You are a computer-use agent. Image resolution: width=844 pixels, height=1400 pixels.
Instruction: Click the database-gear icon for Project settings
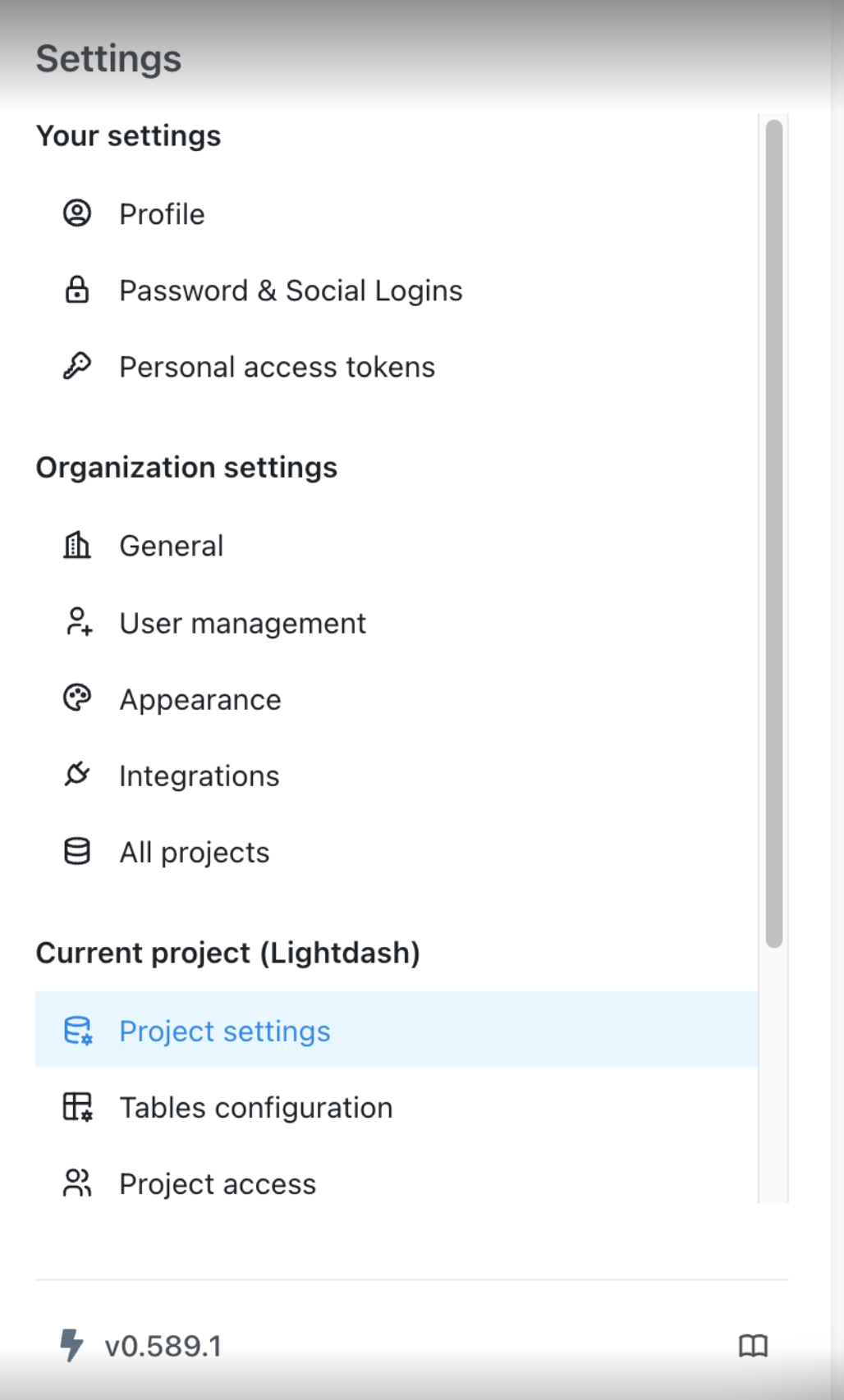pyautogui.click(x=77, y=1030)
